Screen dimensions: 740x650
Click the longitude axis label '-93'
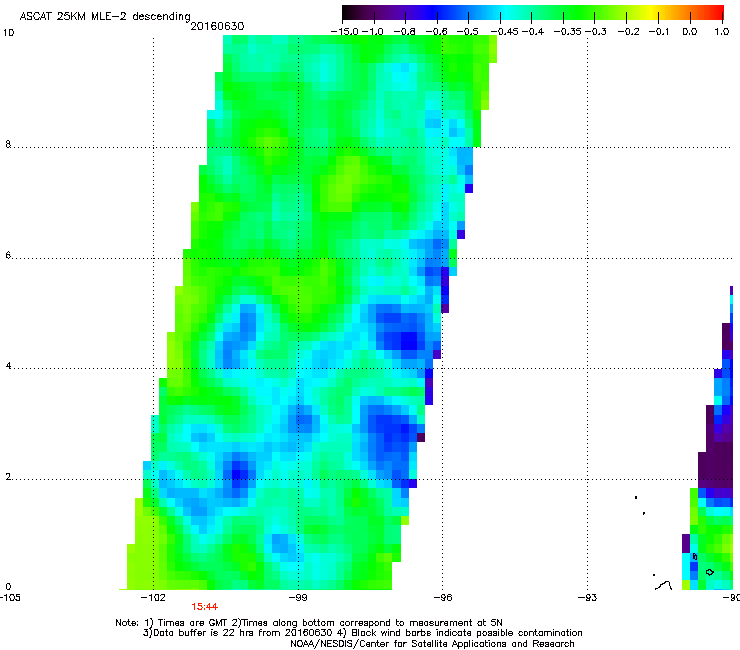[588, 598]
